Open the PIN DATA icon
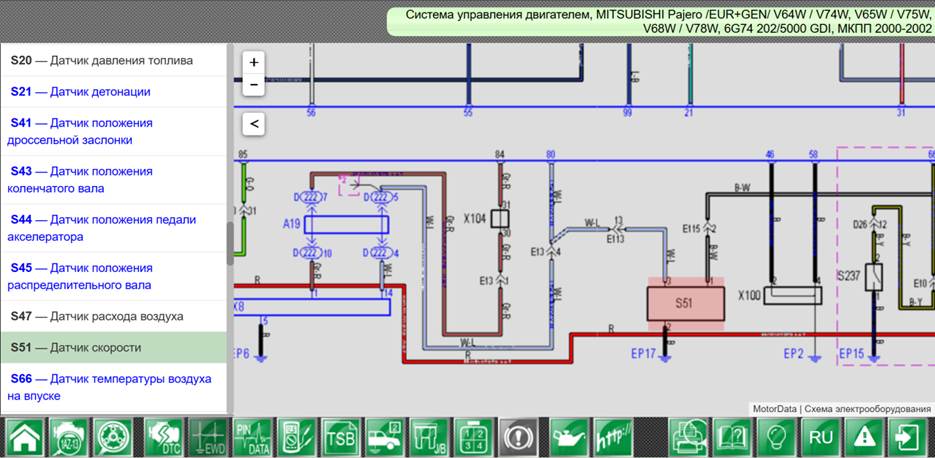 pos(252,438)
